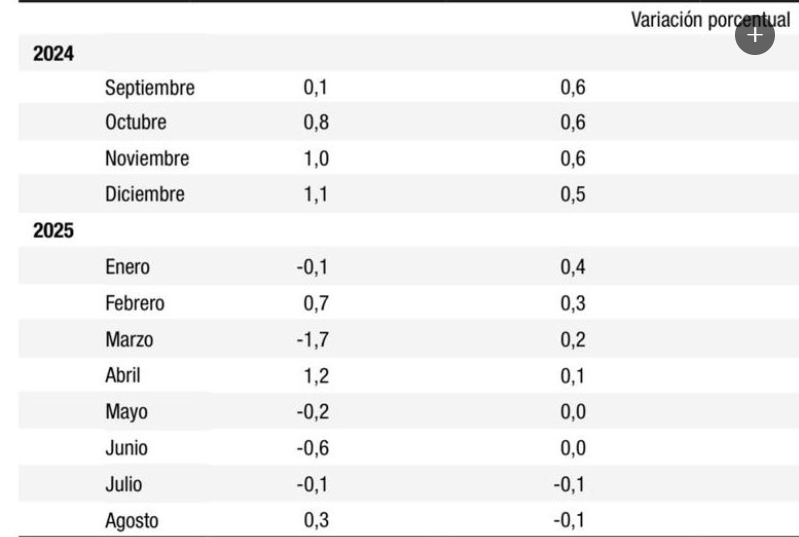Click the Febrero row label

pyautogui.click(x=135, y=303)
